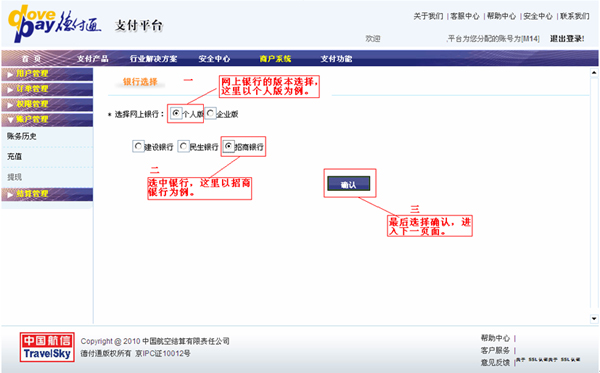Open 行业解决方案 navigation item
This screenshot has height=373, width=600.
click(153, 59)
